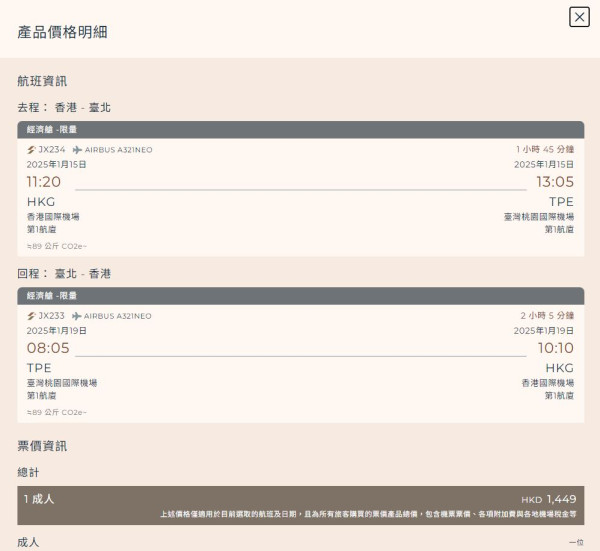Select the 產品價格明細 dialog title
The height and width of the screenshot is (551, 600).
tap(62, 32)
